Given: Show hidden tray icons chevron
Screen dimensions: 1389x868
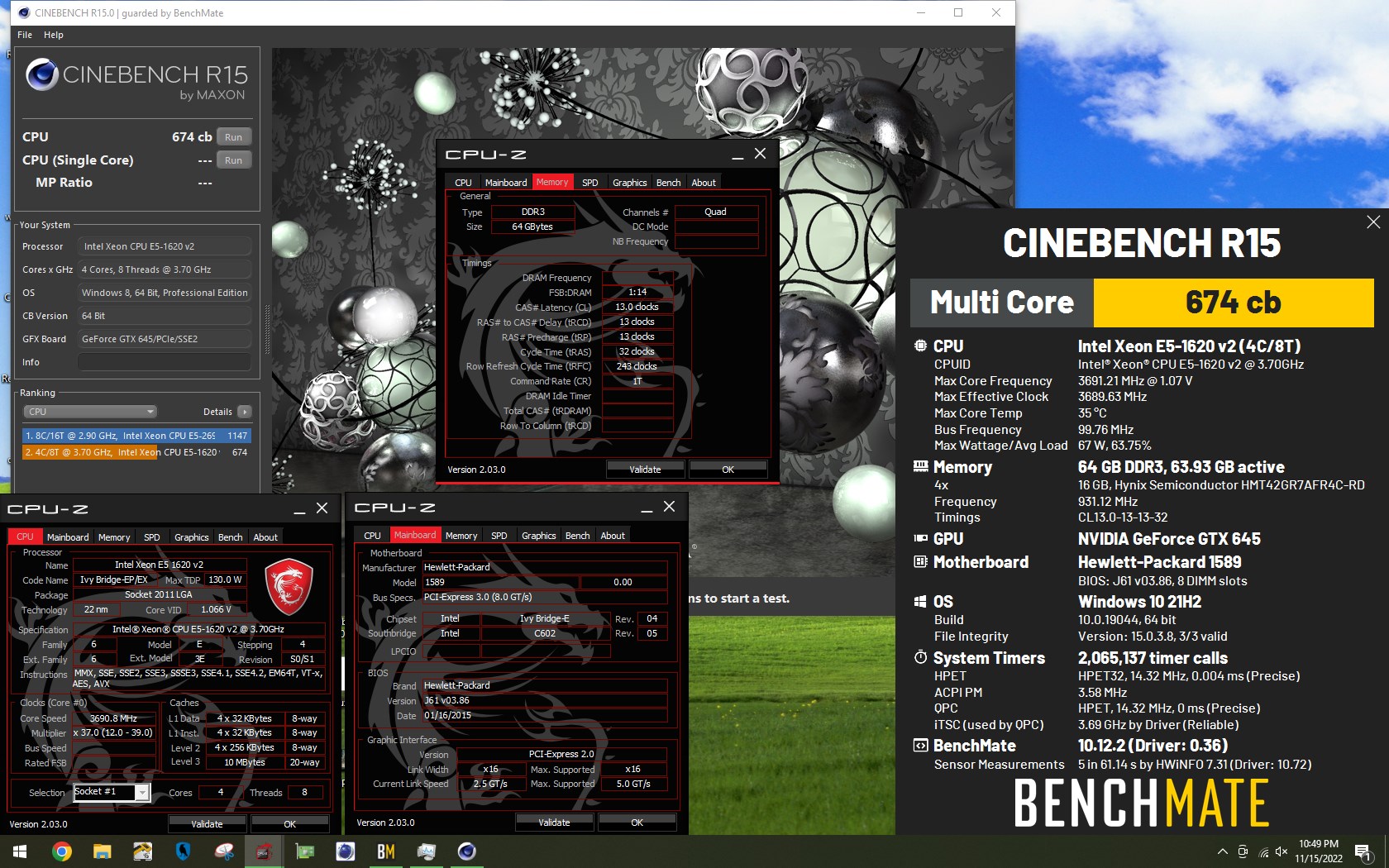Looking at the screenshot, I should [1222, 851].
